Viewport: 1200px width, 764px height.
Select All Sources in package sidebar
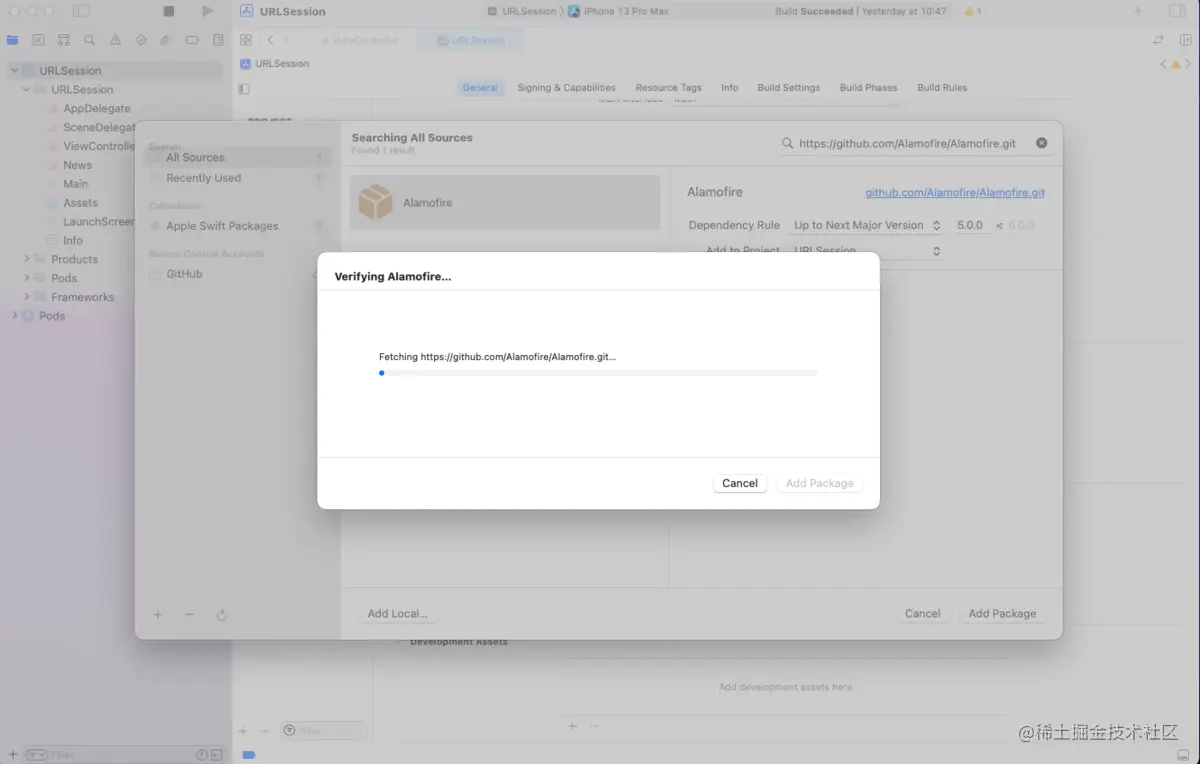tap(236, 157)
